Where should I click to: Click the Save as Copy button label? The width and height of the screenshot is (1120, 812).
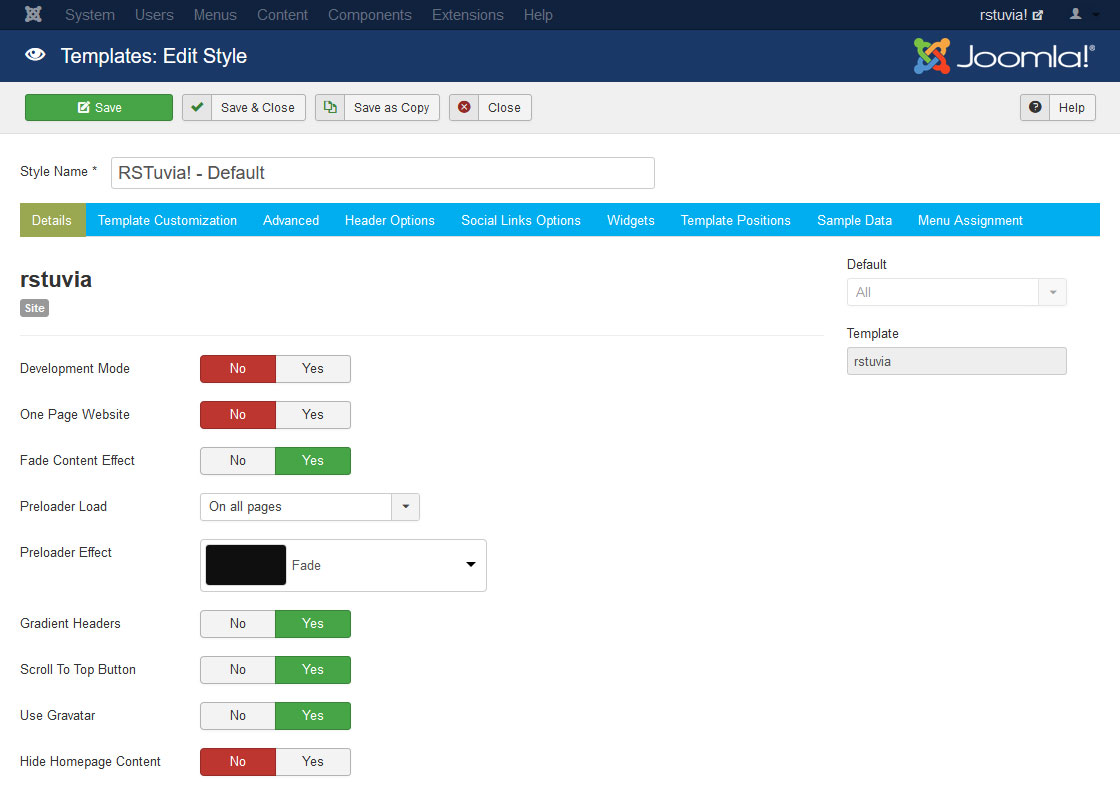(391, 107)
